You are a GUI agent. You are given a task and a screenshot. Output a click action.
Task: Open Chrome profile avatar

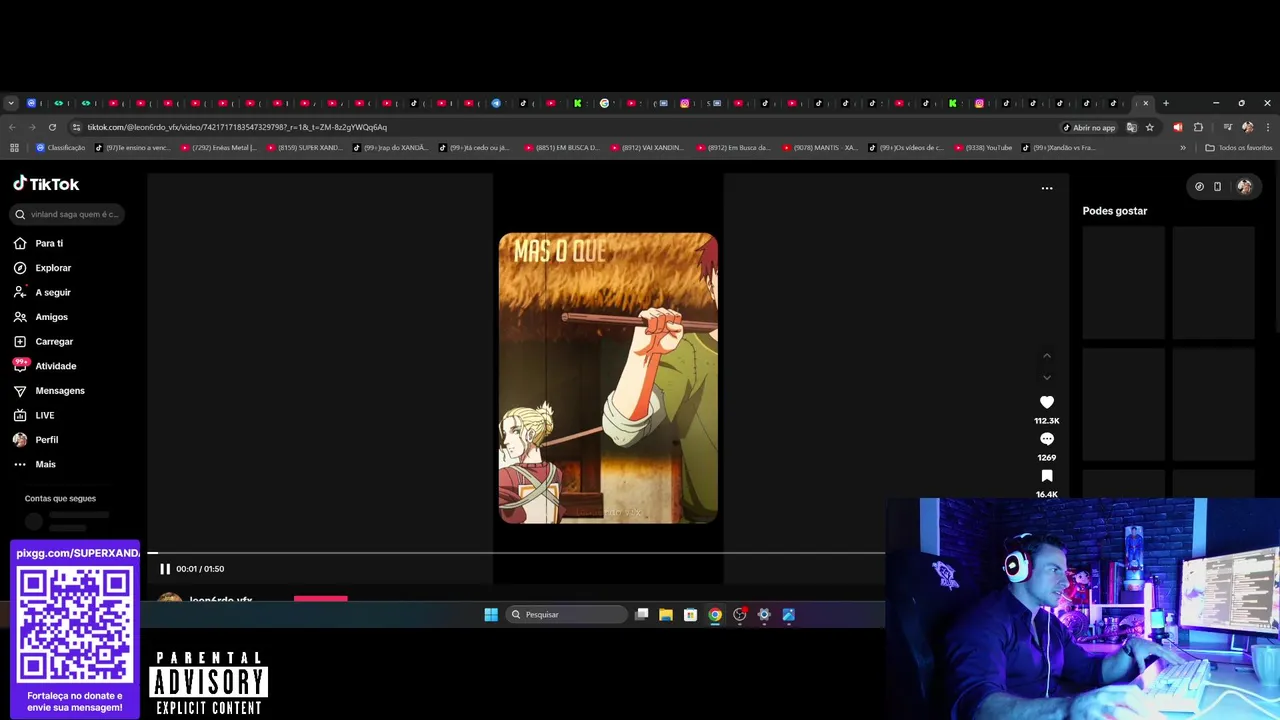point(1247,127)
